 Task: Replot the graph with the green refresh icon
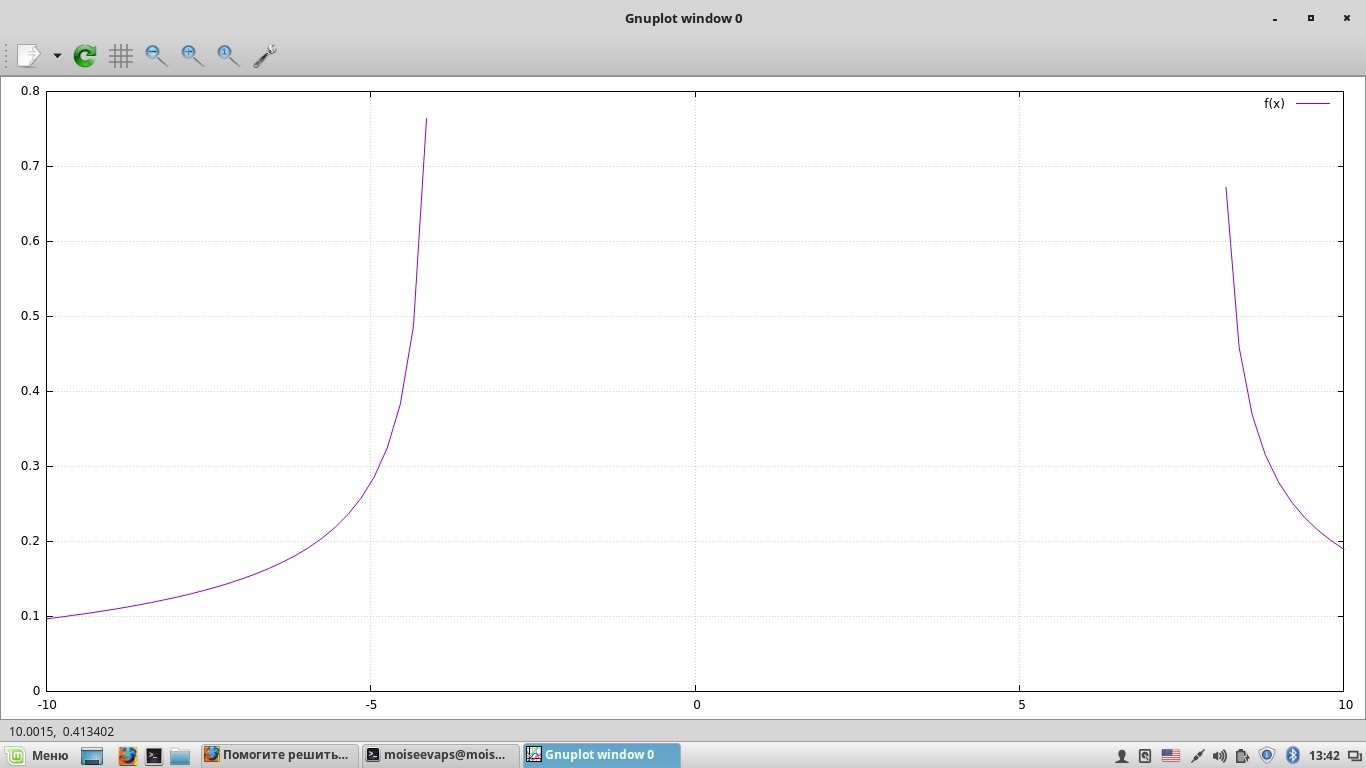click(x=85, y=56)
